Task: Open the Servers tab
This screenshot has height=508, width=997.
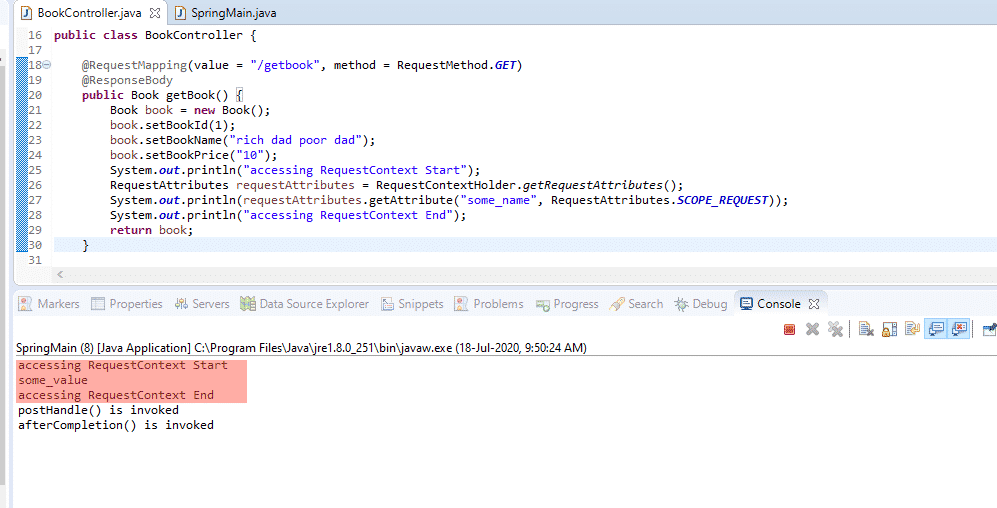Action: pyautogui.click(x=202, y=304)
